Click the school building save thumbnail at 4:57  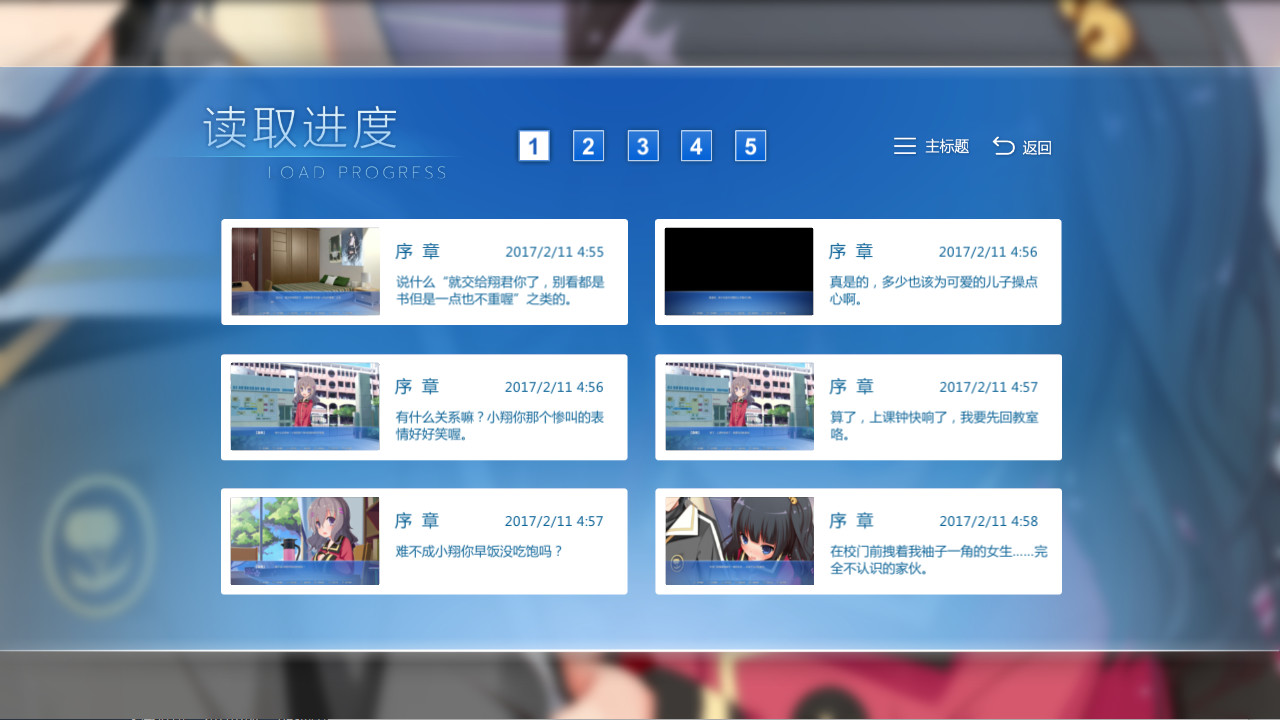(738, 406)
